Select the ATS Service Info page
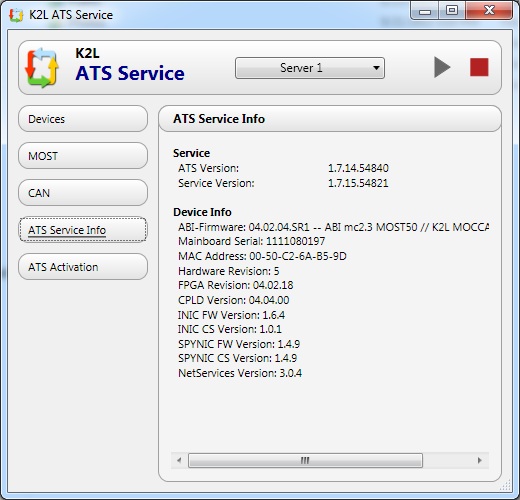 coord(83,230)
